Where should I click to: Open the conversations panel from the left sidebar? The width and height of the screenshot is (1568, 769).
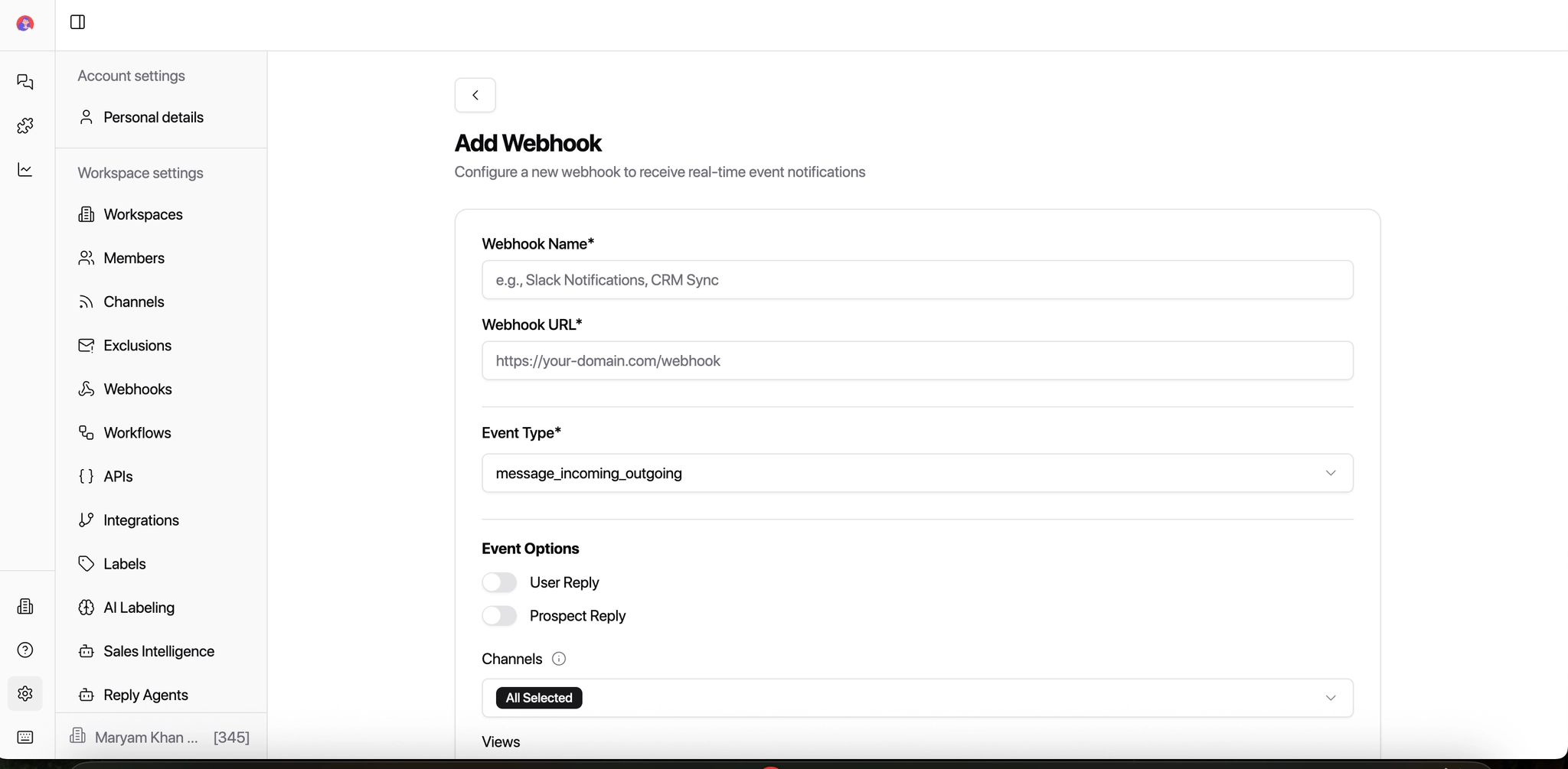[25, 82]
